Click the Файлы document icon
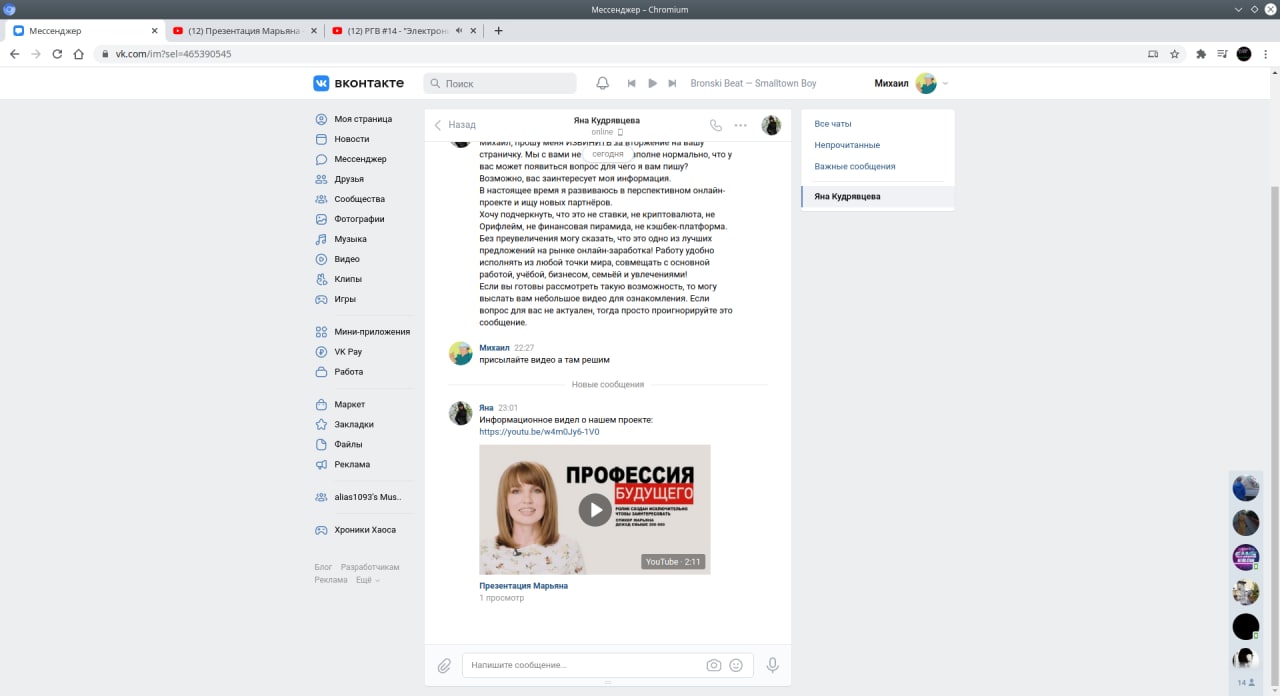 (321, 444)
